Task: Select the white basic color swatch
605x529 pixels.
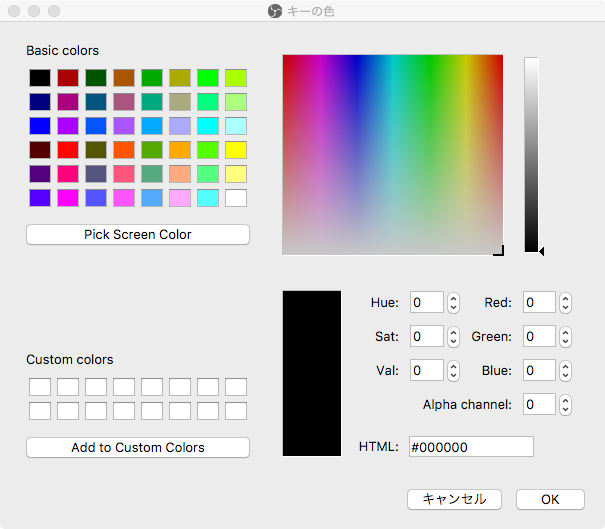Action: (x=236, y=198)
